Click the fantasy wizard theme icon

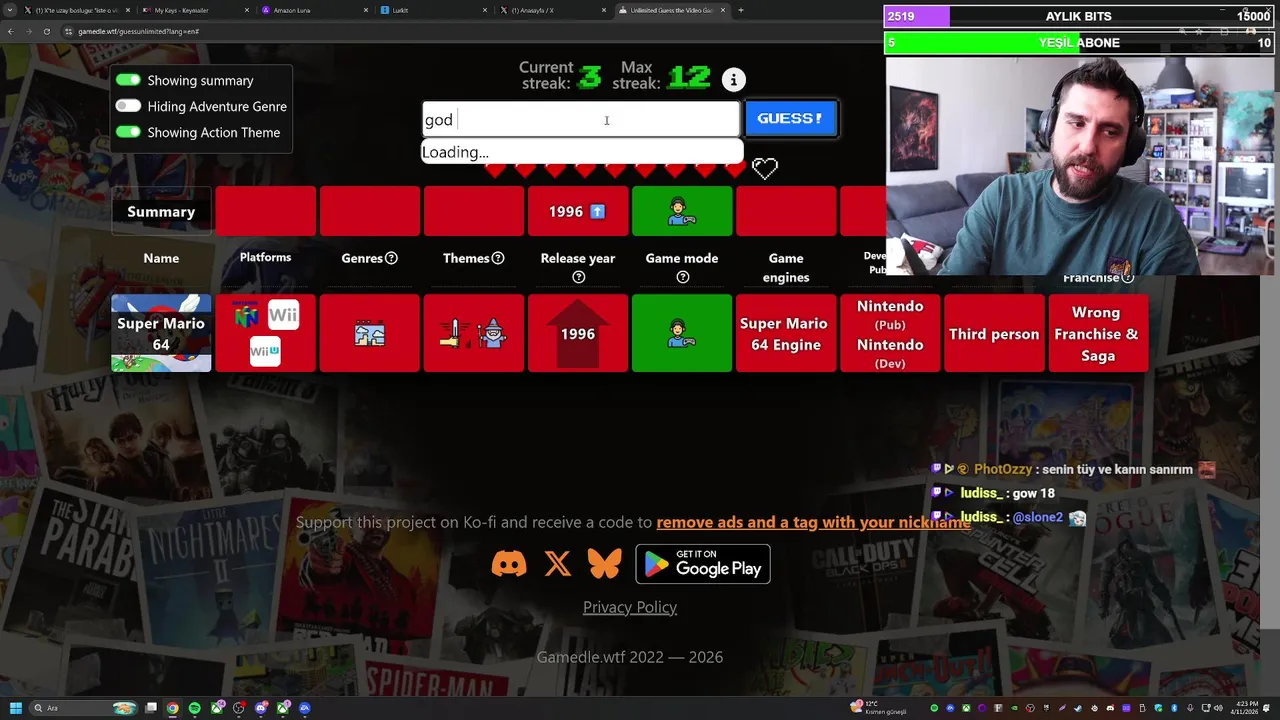pyautogui.click(x=492, y=334)
